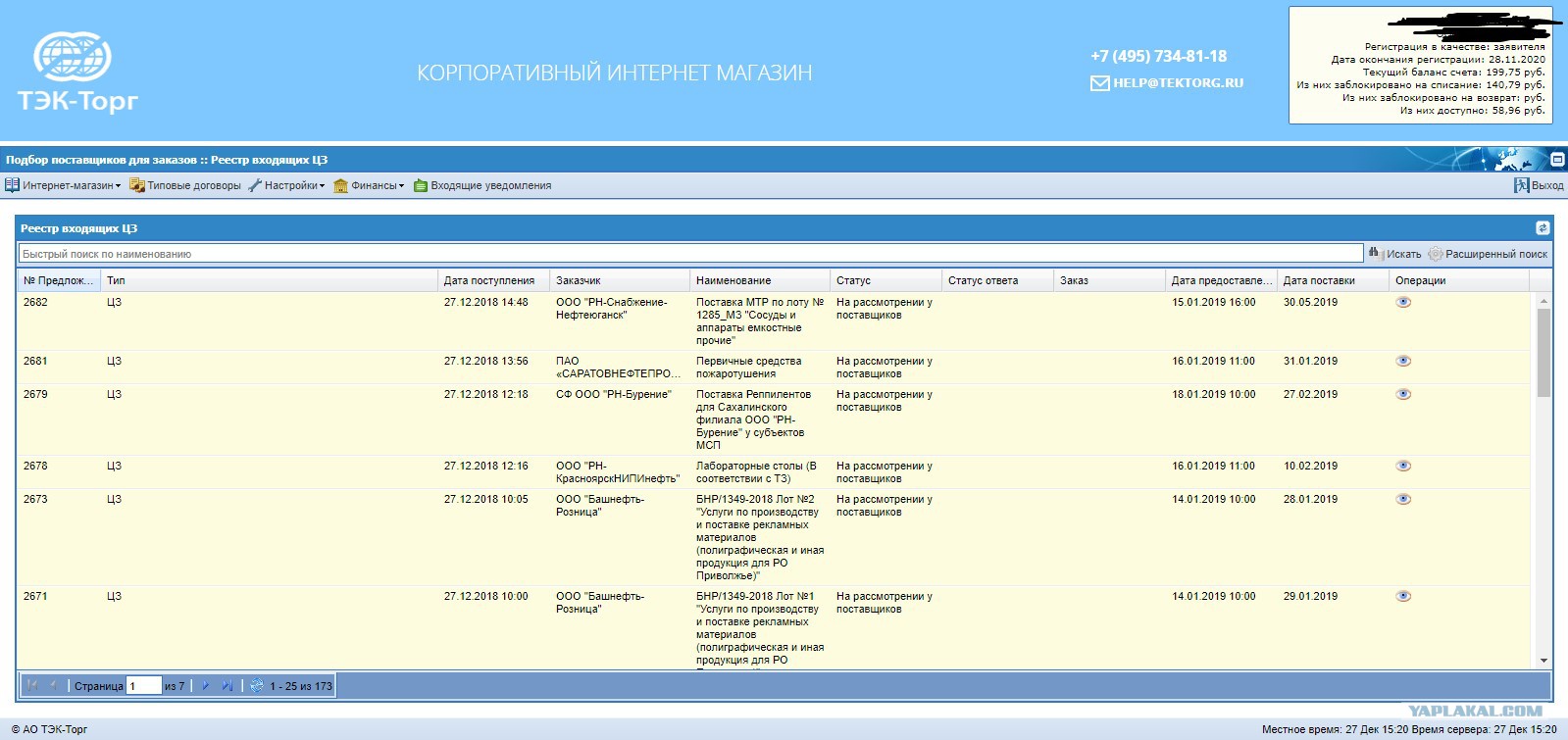1568x740 pixels.
Task: Click the scrollbar down arrow
Action: 1543,661
